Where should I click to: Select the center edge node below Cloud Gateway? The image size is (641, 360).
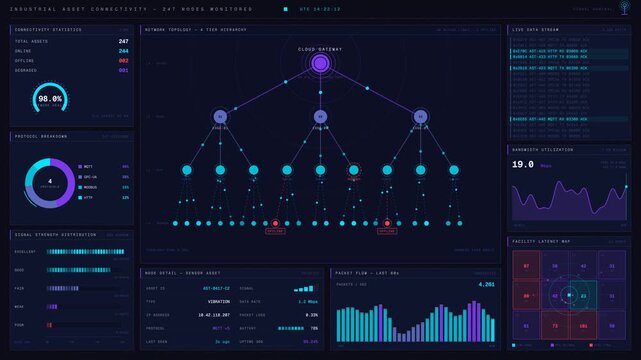coord(320,116)
